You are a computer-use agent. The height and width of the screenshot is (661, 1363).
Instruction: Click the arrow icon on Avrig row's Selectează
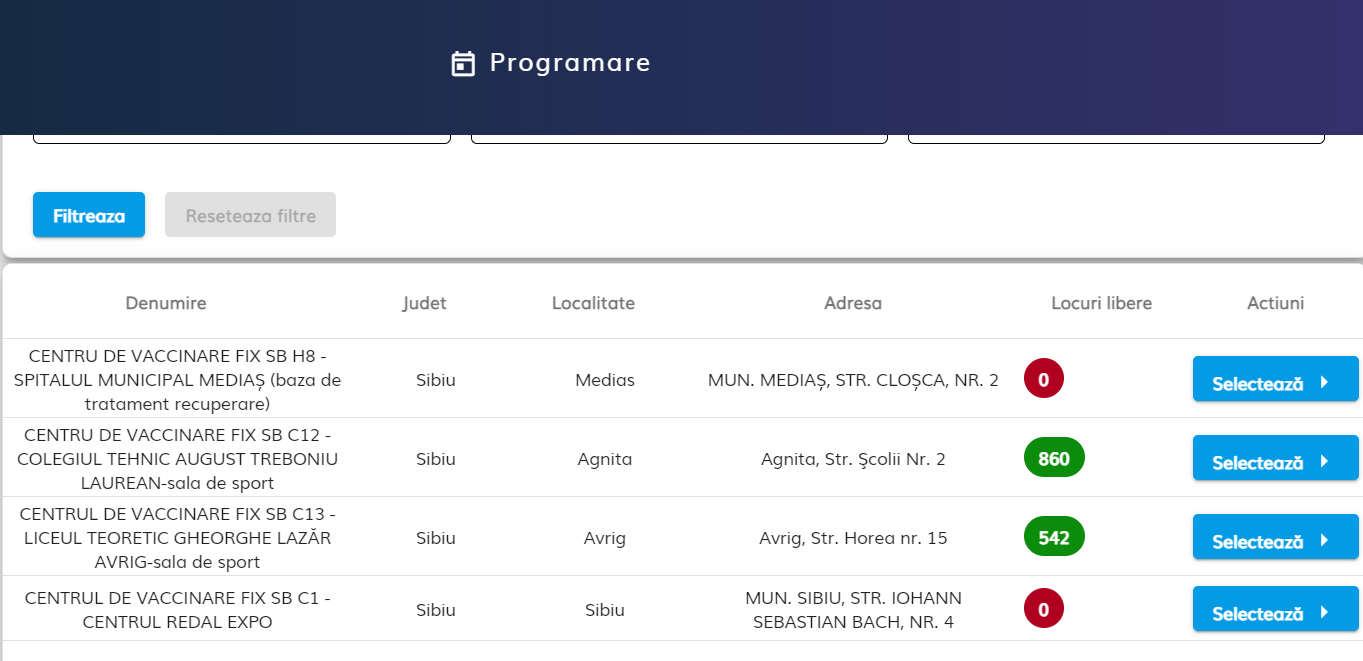[x=1324, y=540]
